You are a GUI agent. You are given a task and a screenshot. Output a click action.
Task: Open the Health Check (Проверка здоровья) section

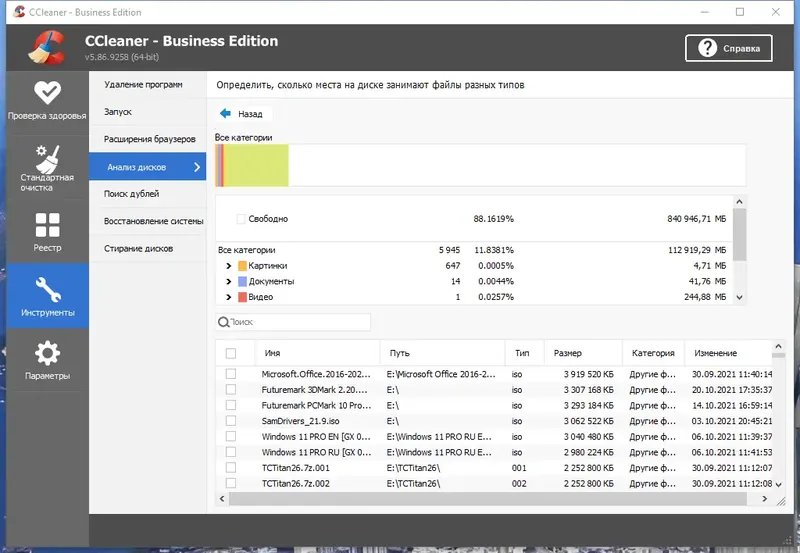pyautogui.click(x=47, y=101)
